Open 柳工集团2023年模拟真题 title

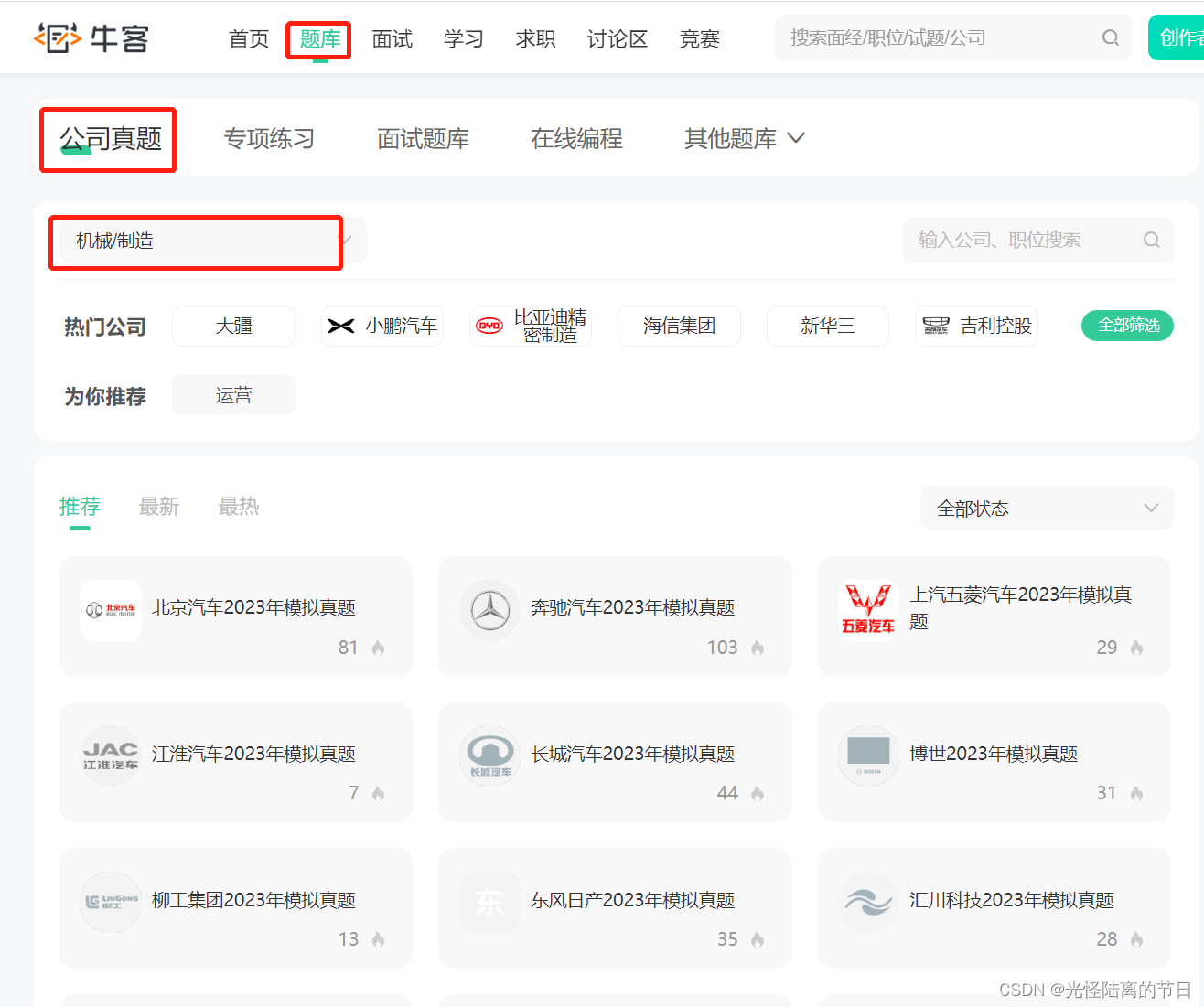pyautogui.click(x=253, y=900)
